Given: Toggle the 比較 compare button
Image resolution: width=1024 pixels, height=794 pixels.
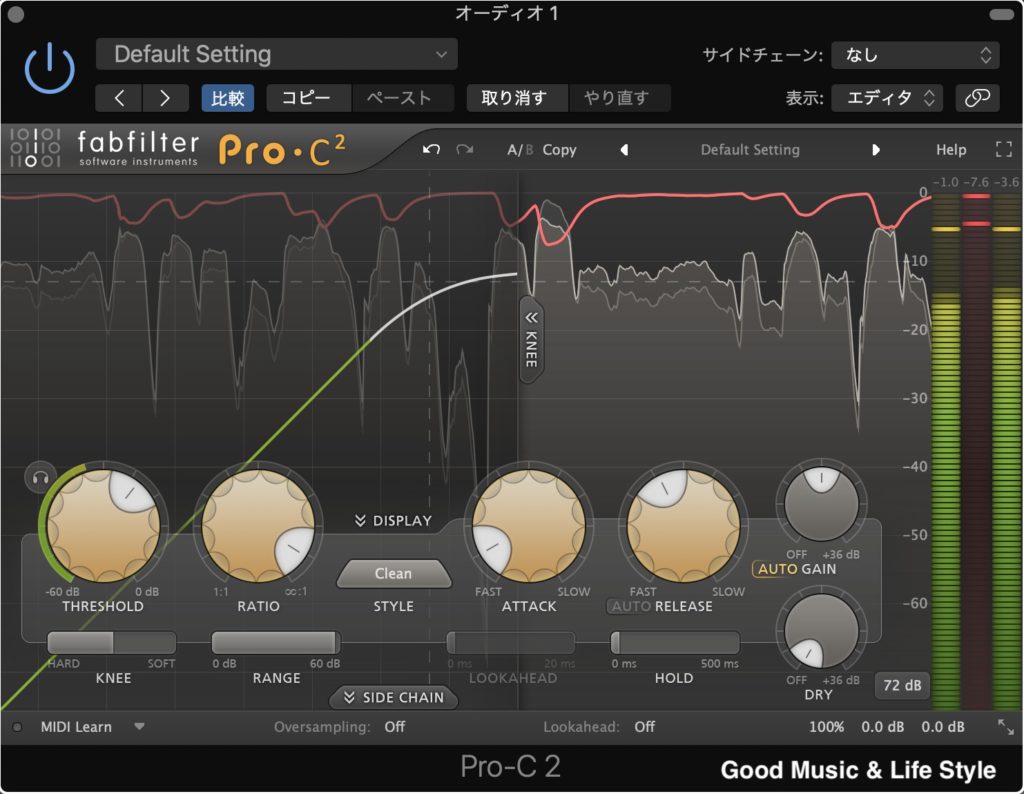Looking at the screenshot, I should (x=227, y=98).
